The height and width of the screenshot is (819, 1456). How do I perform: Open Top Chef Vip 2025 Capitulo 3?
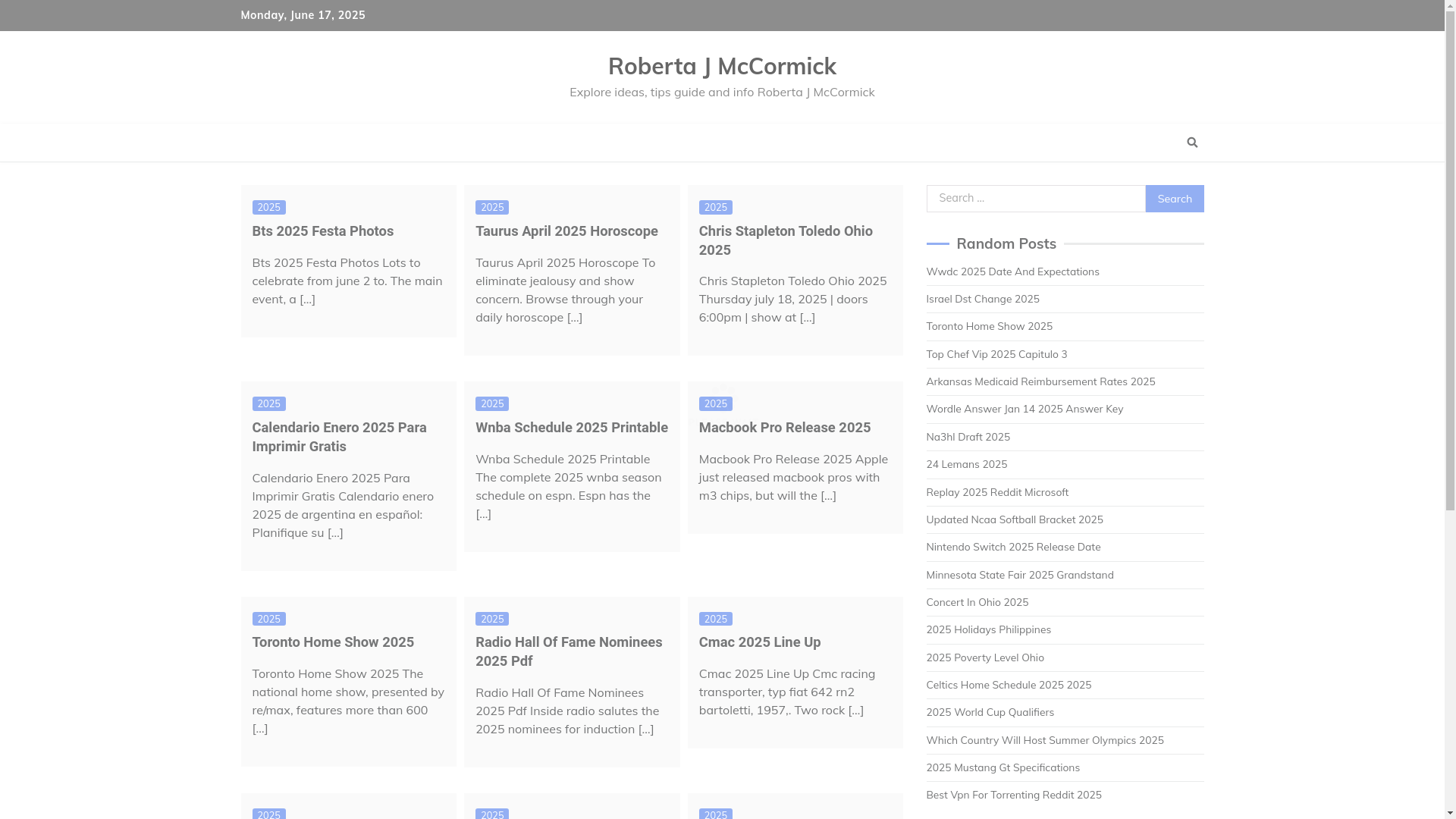(x=996, y=354)
